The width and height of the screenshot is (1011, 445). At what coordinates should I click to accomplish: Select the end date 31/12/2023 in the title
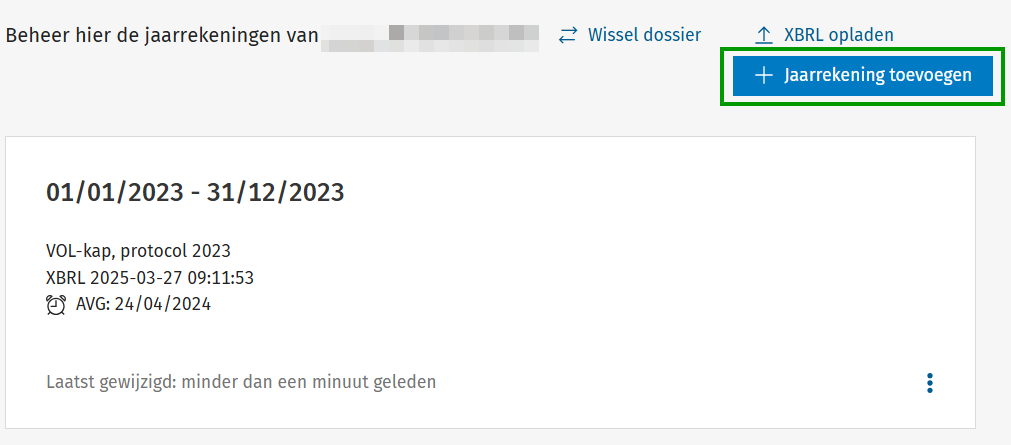(275, 193)
